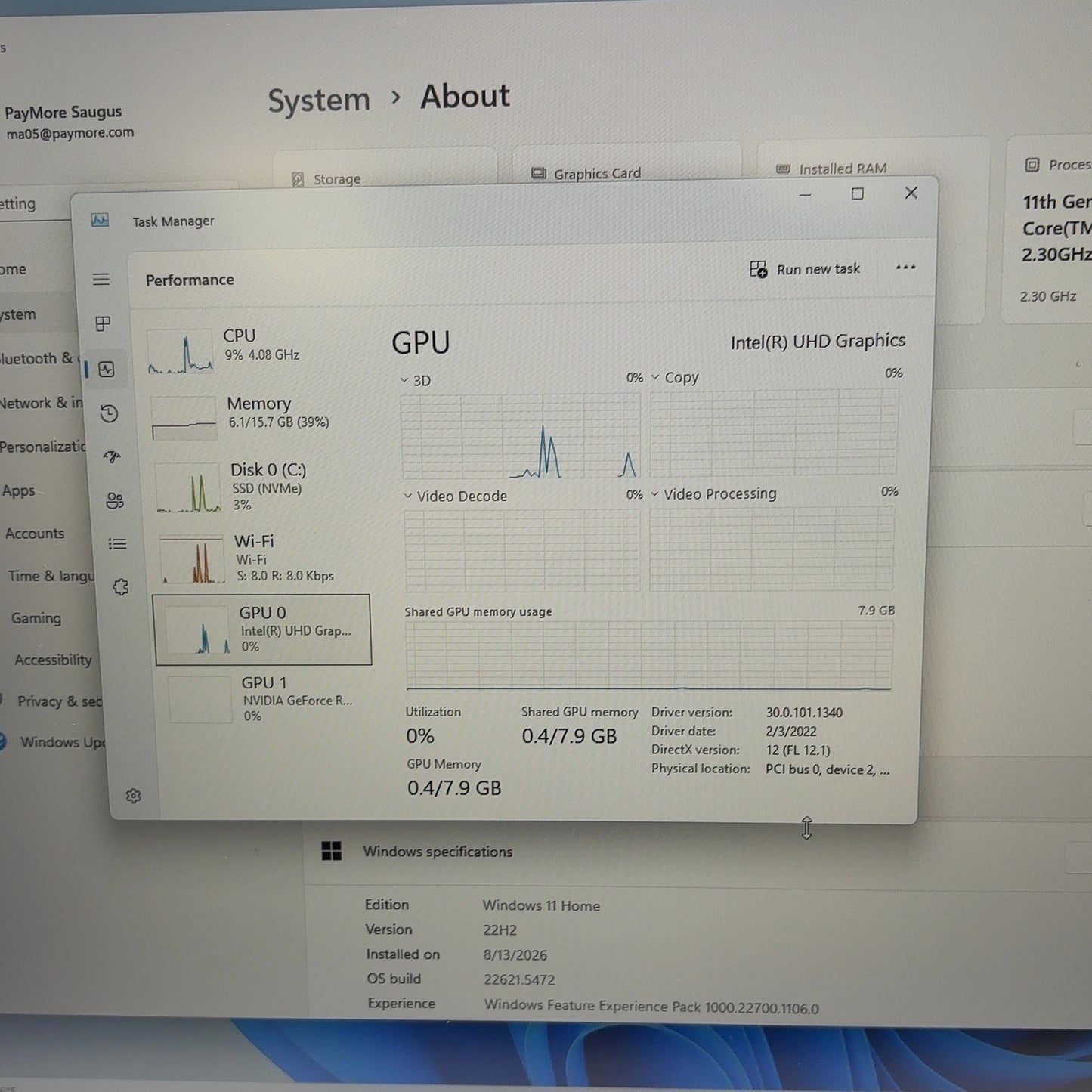Open App history icon in Task Manager

click(x=110, y=413)
